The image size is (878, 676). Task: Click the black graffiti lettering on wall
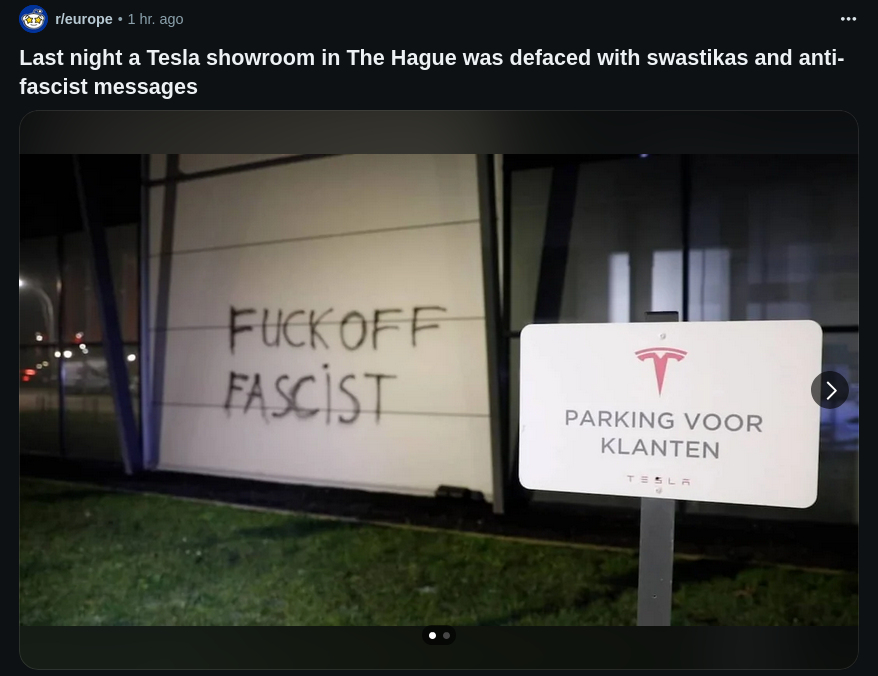point(334,364)
